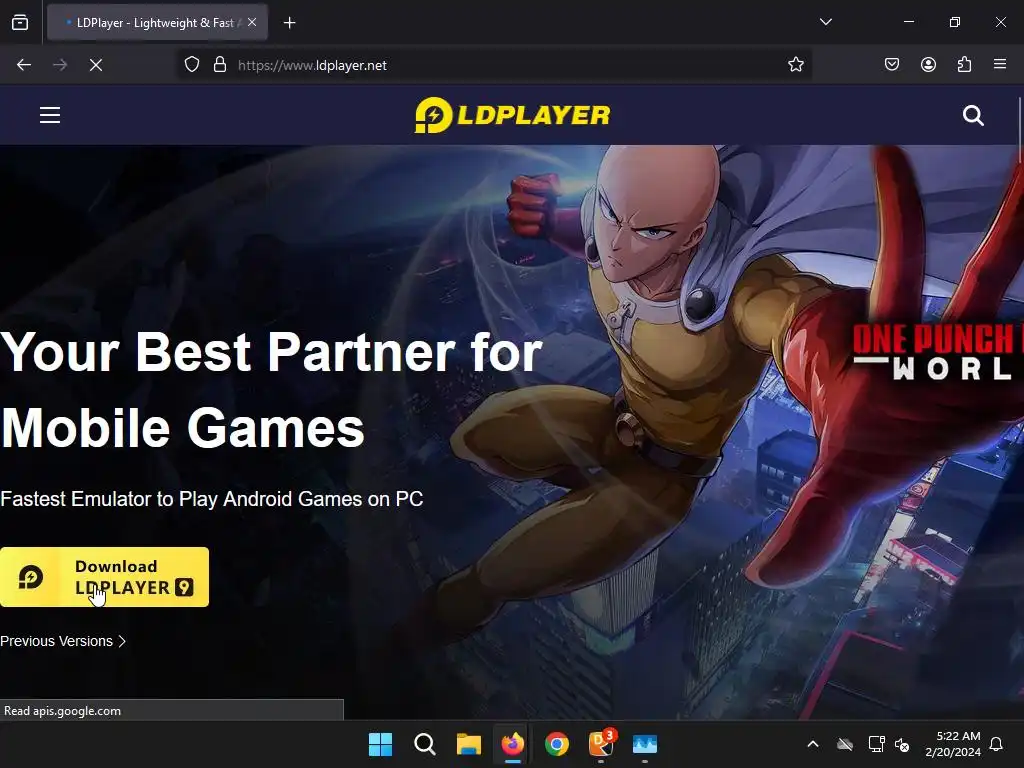Image resolution: width=1024 pixels, height=768 pixels.
Task: Switch to Firefox in taskbar
Action: coord(513,744)
